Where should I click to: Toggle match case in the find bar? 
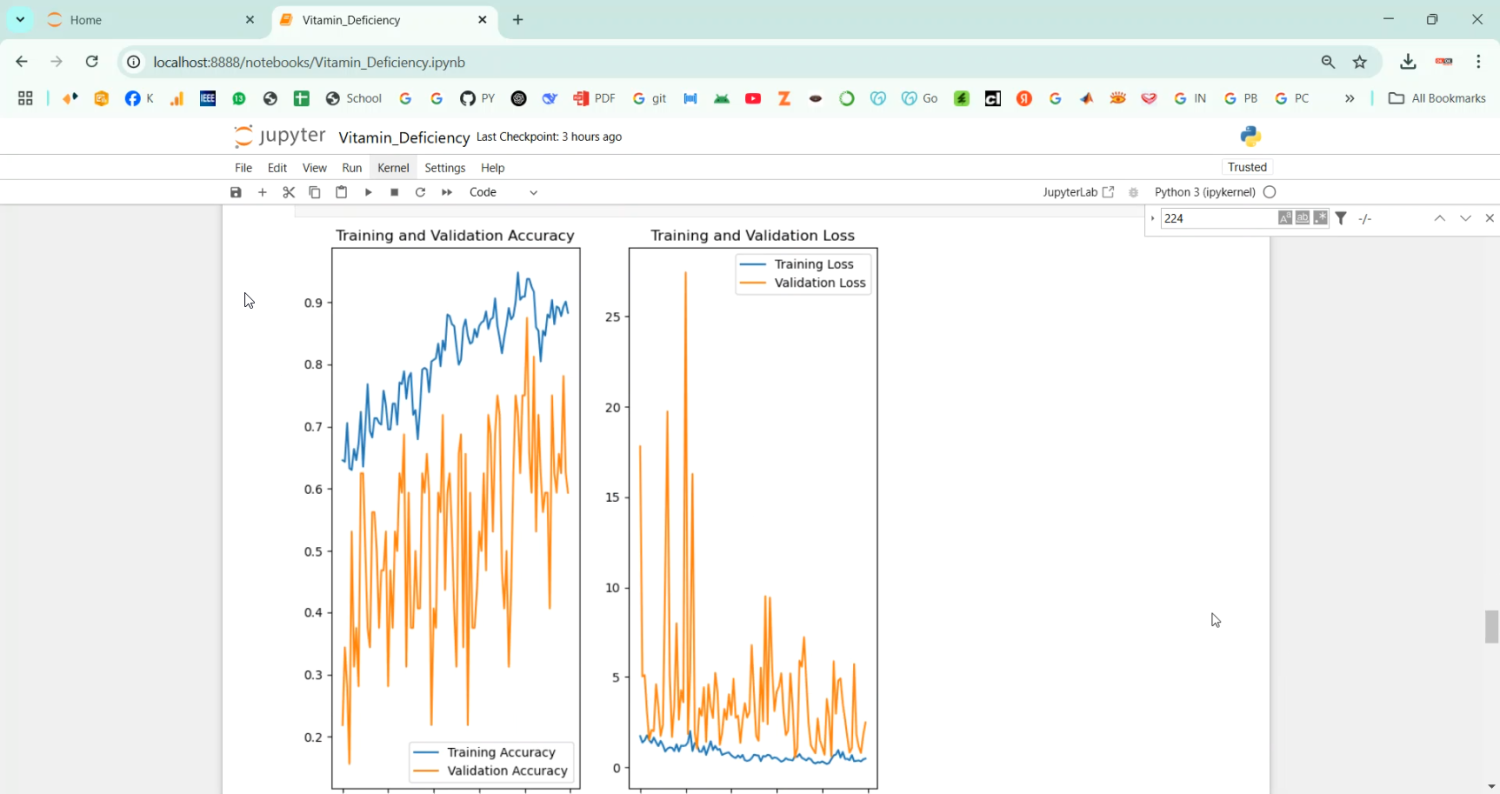(x=1285, y=218)
